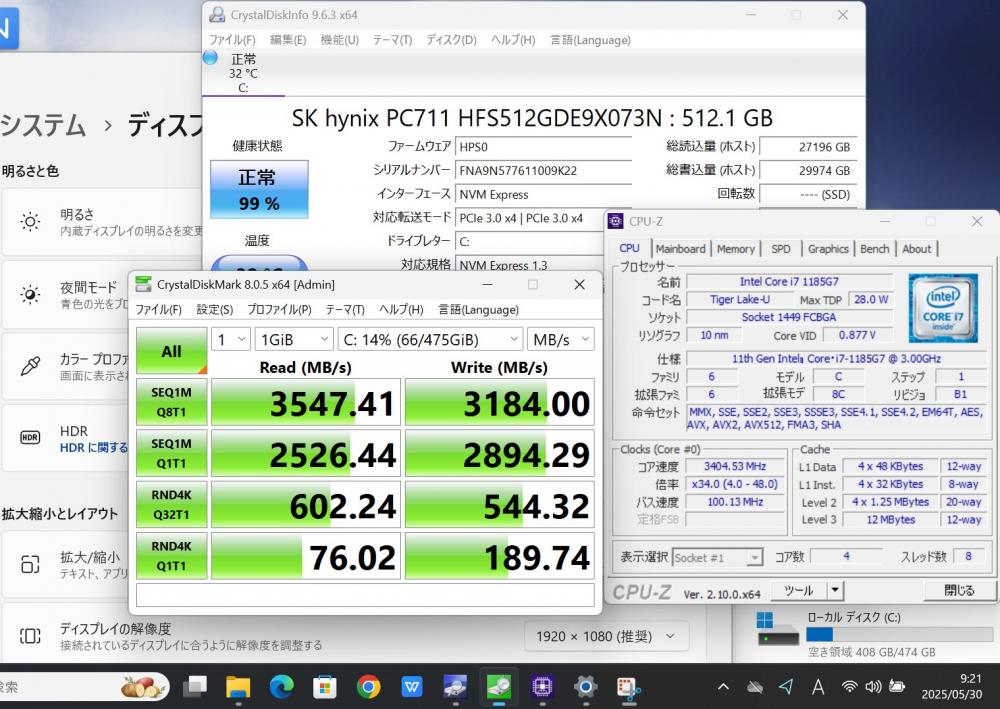Click the Intel Core i7 logo in CPU-Z
The width and height of the screenshot is (1000, 709).
pos(943,308)
